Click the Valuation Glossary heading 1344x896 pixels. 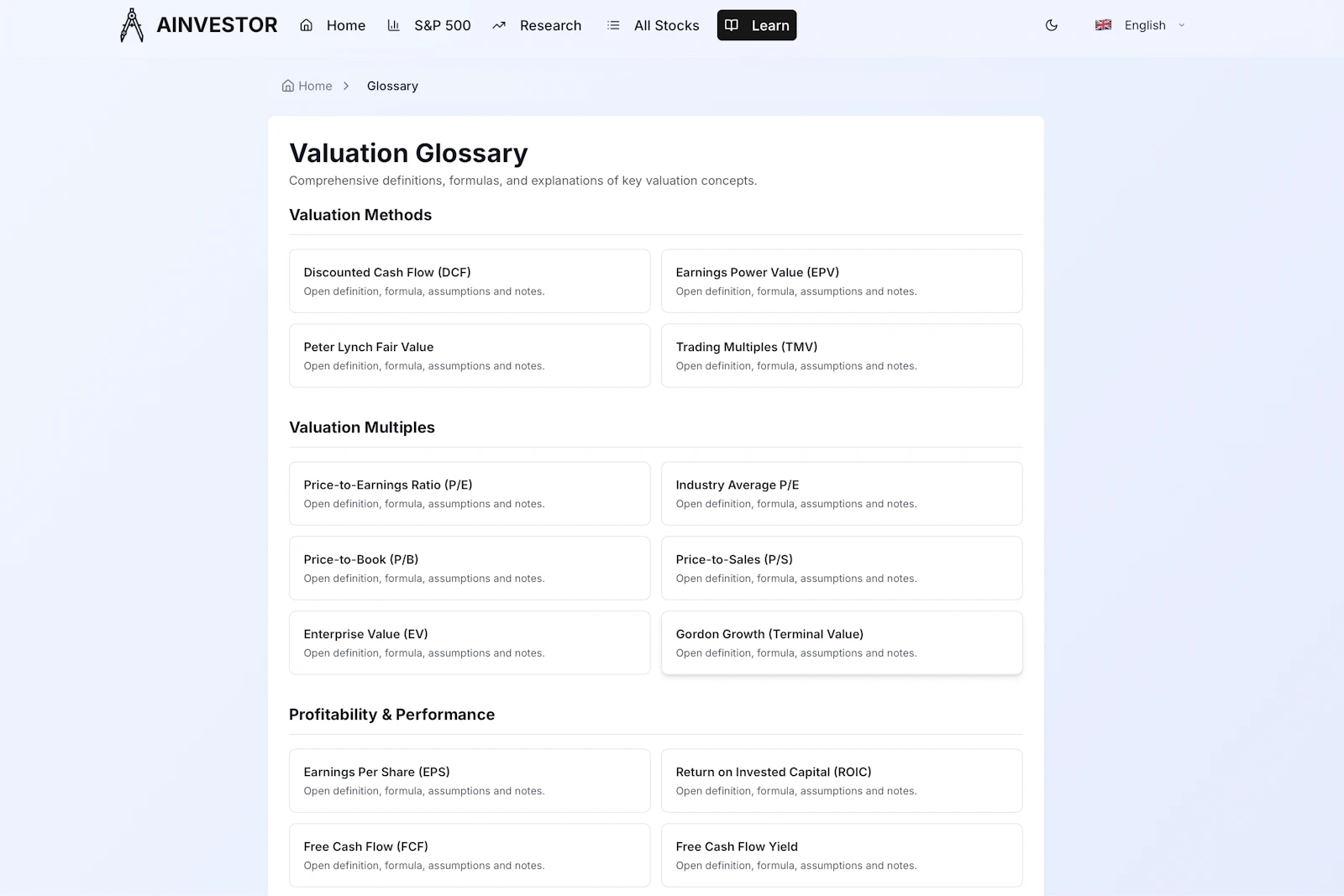click(408, 153)
